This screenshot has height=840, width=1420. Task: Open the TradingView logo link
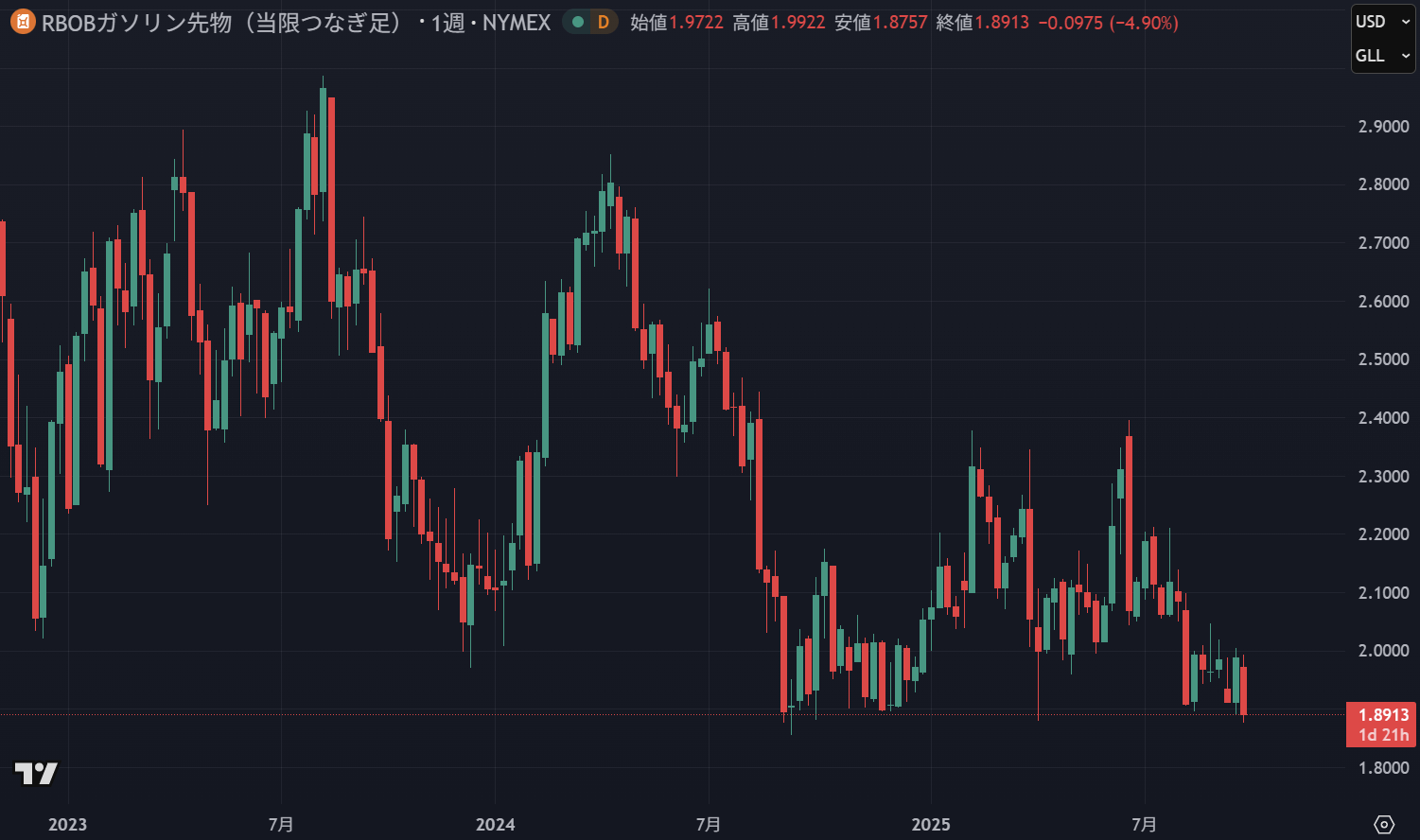click(36, 773)
